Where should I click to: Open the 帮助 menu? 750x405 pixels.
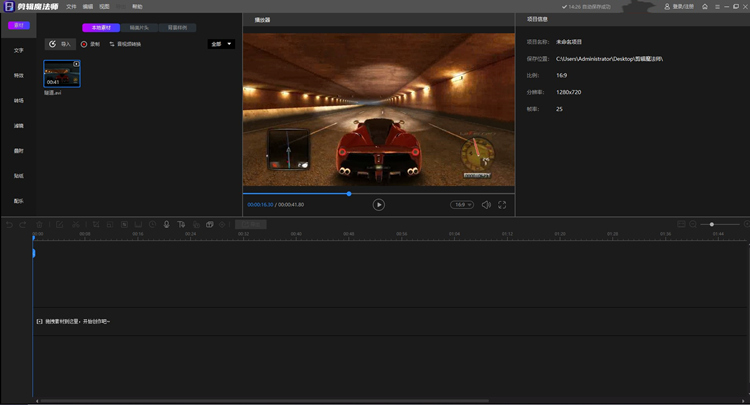pyautogui.click(x=137, y=7)
